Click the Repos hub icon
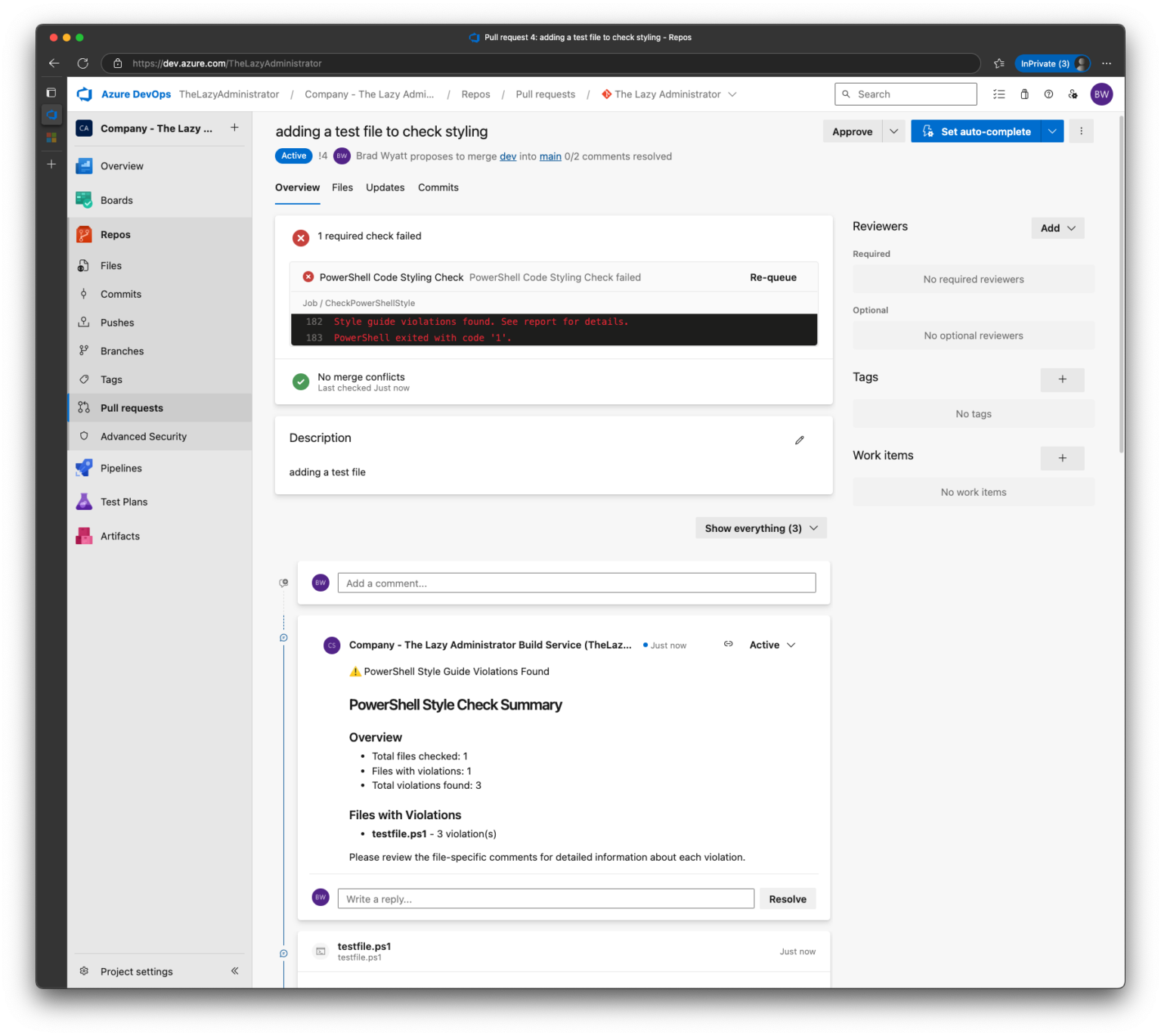This screenshot has height=1036, width=1161. (84, 235)
